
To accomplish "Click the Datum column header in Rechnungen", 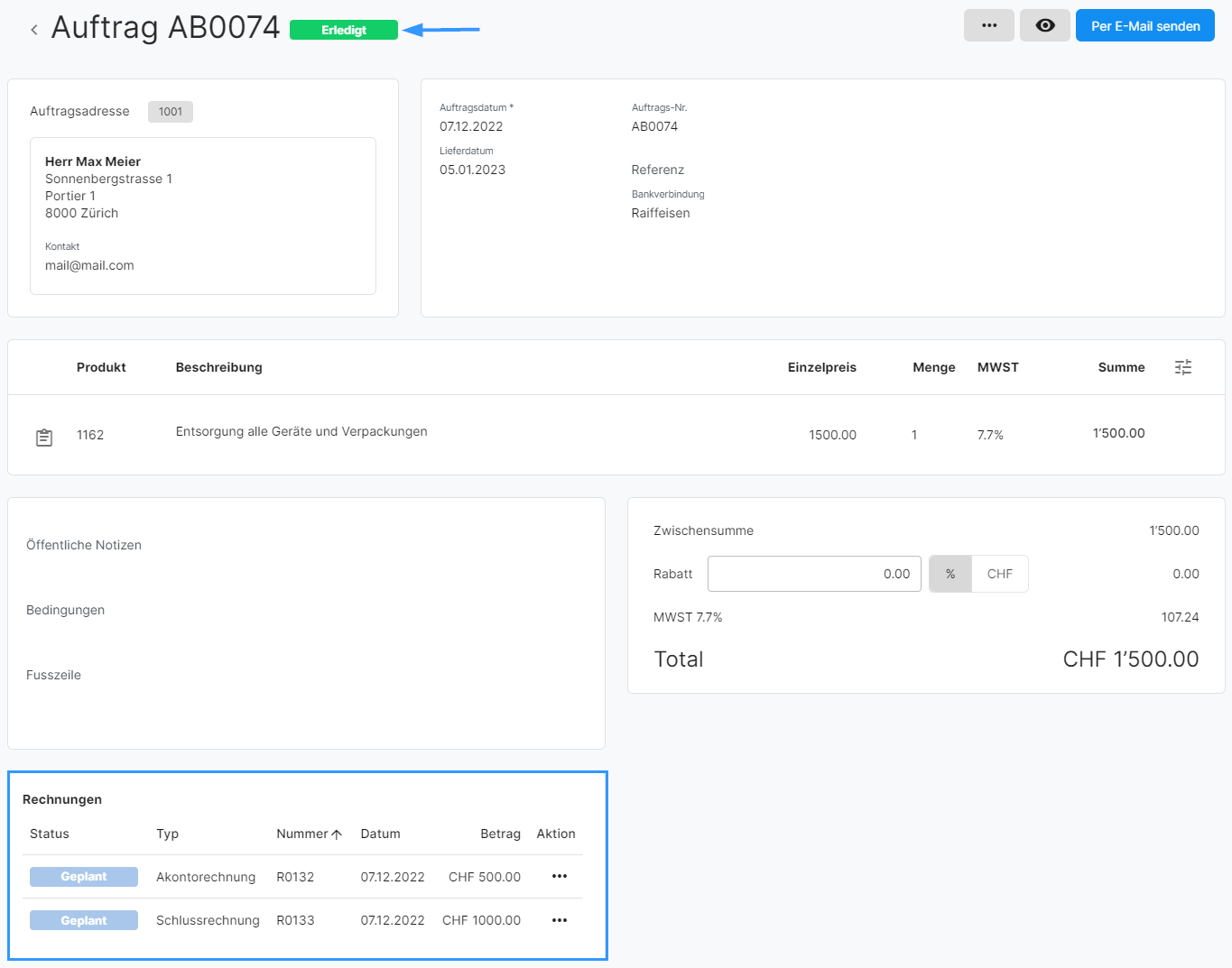I will 380,834.
